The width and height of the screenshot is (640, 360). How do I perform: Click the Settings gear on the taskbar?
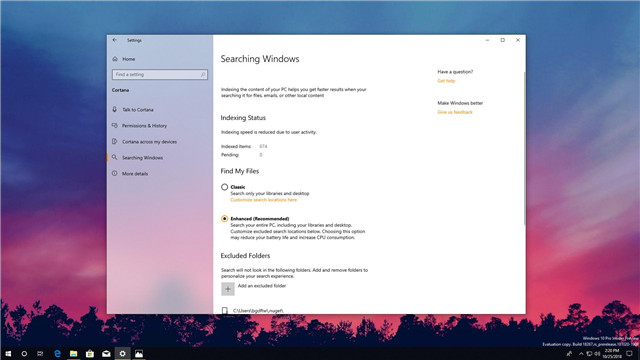tap(122, 353)
